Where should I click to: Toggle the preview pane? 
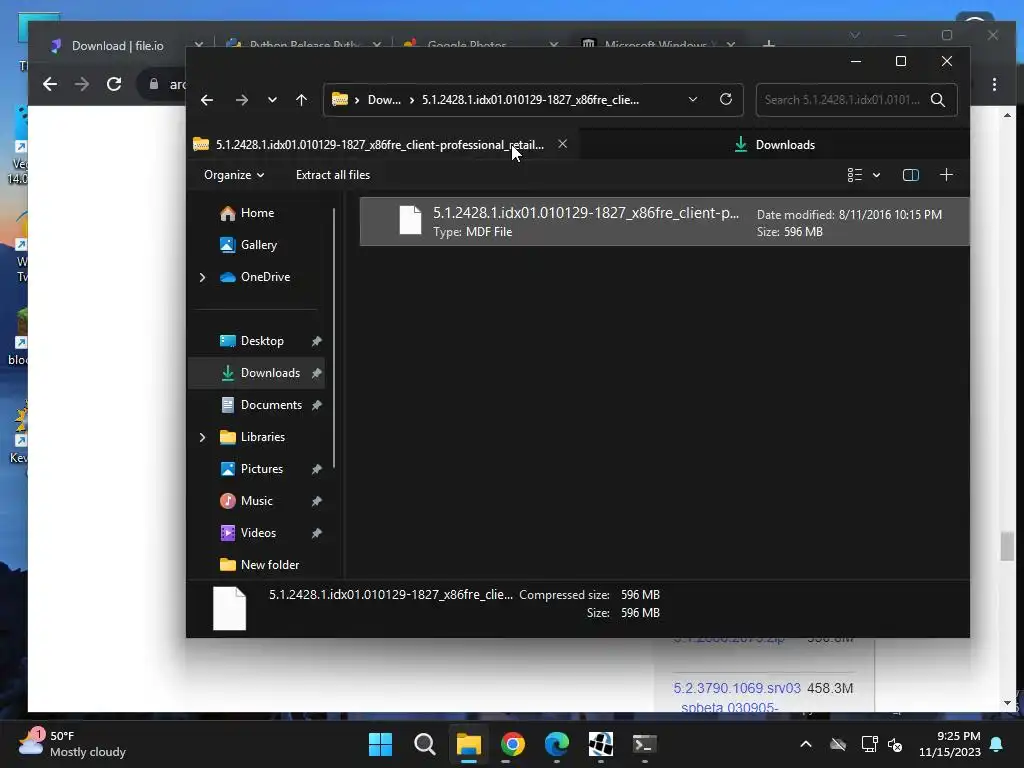point(910,175)
